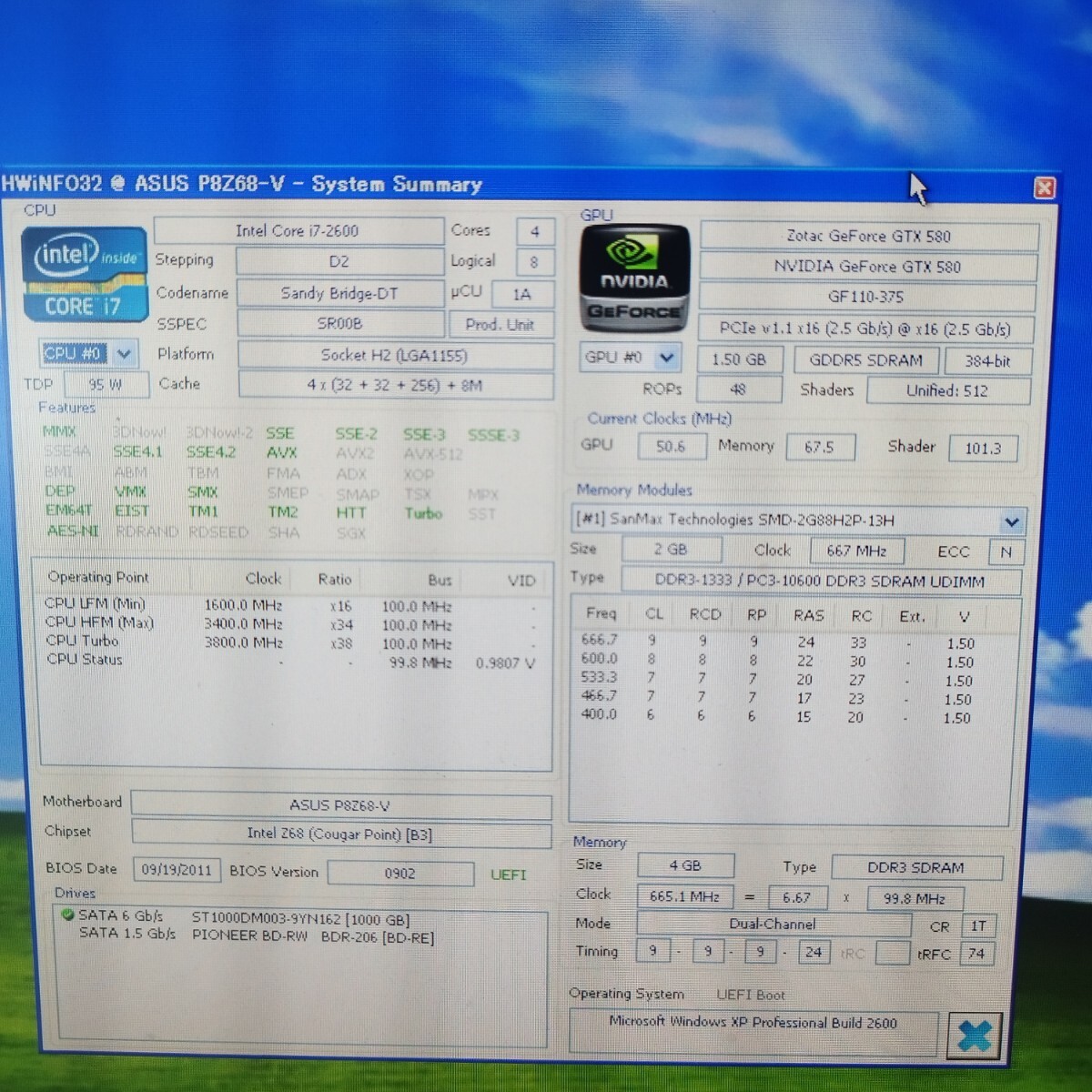Click the AVX feature flag
Screen dimensions: 1092x1092
[x=281, y=452]
